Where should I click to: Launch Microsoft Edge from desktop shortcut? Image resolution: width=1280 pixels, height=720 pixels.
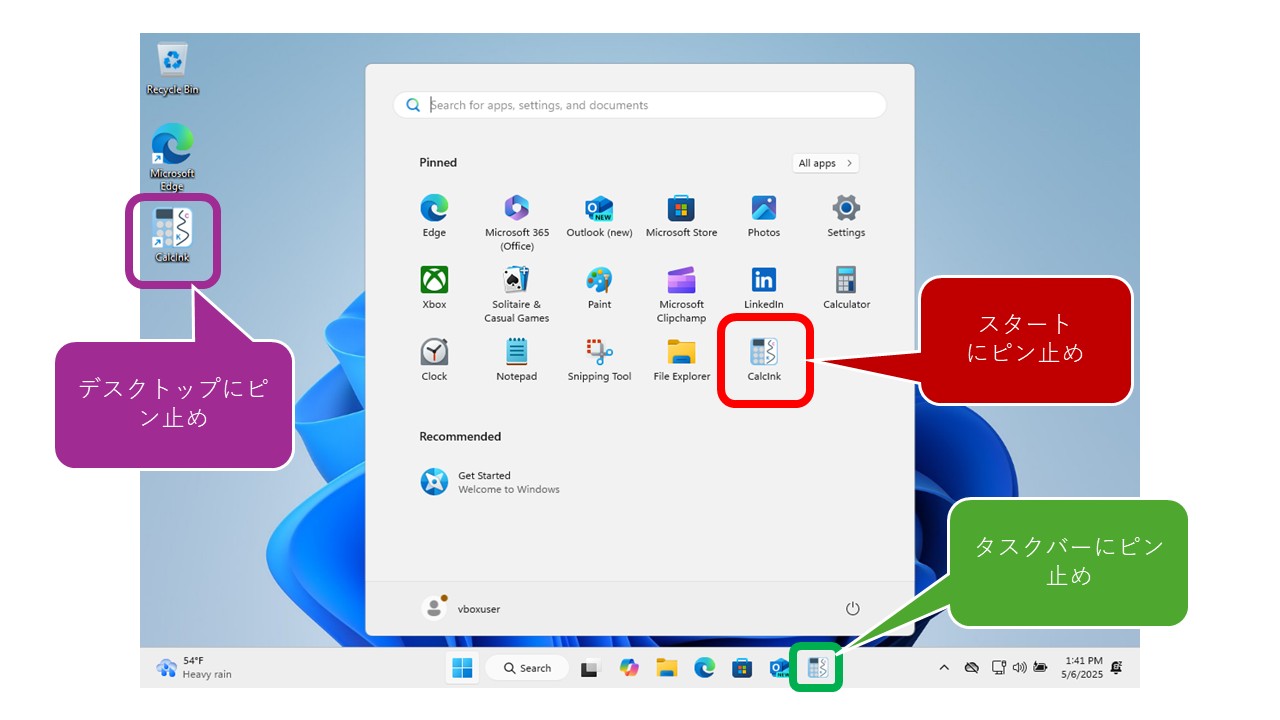tap(172, 158)
